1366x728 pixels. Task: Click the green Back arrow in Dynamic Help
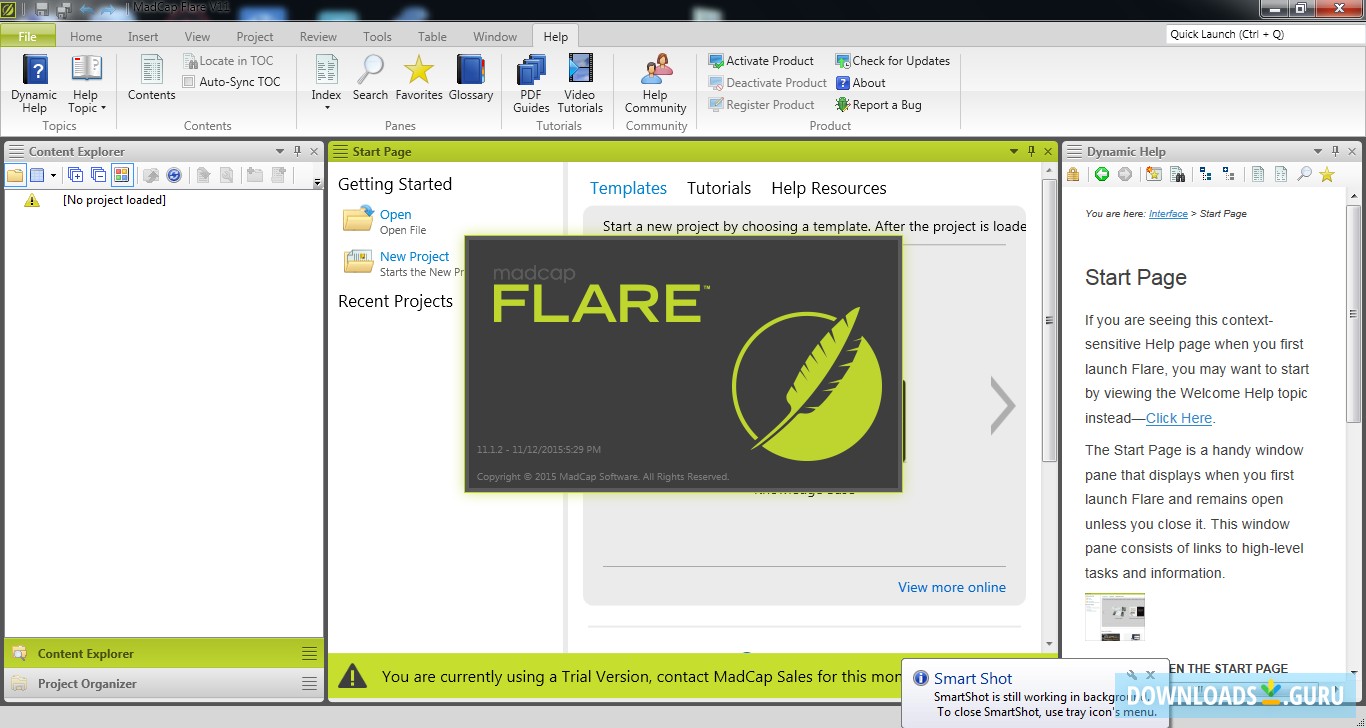pyautogui.click(x=1102, y=175)
